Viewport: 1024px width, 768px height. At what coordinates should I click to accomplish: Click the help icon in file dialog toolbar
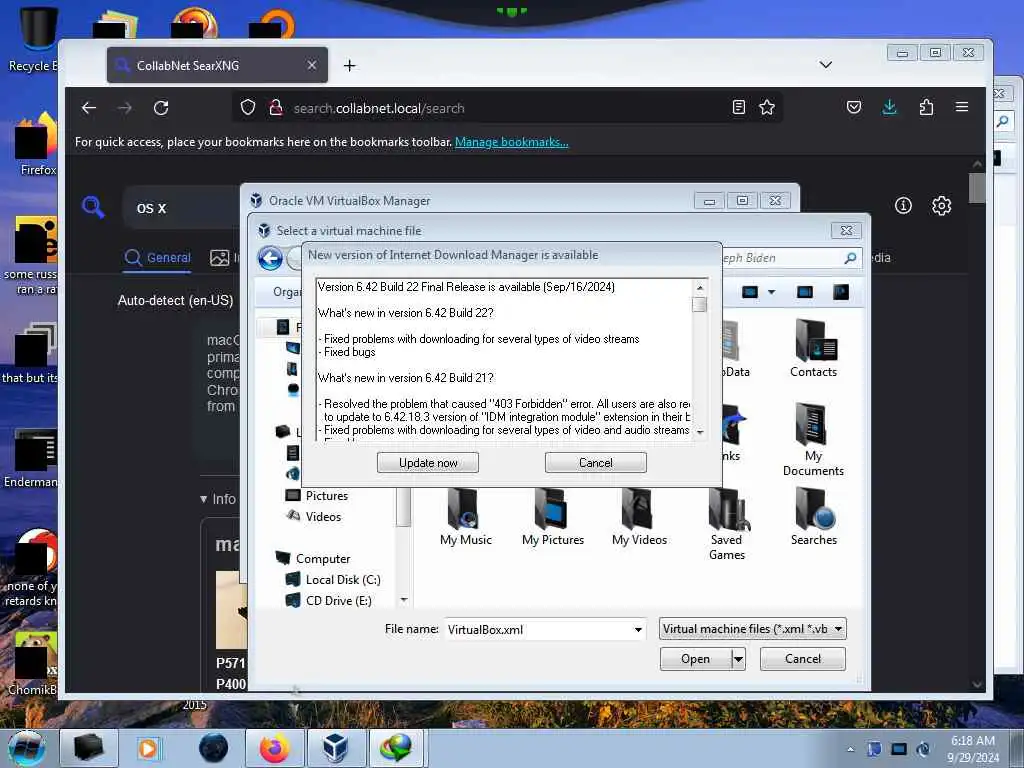click(x=840, y=292)
